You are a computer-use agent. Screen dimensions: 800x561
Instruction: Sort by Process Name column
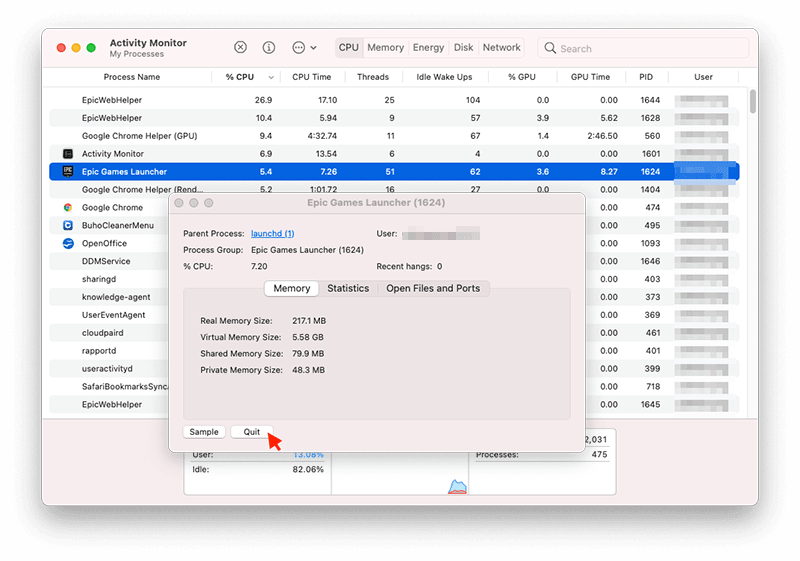tap(132, 77)
